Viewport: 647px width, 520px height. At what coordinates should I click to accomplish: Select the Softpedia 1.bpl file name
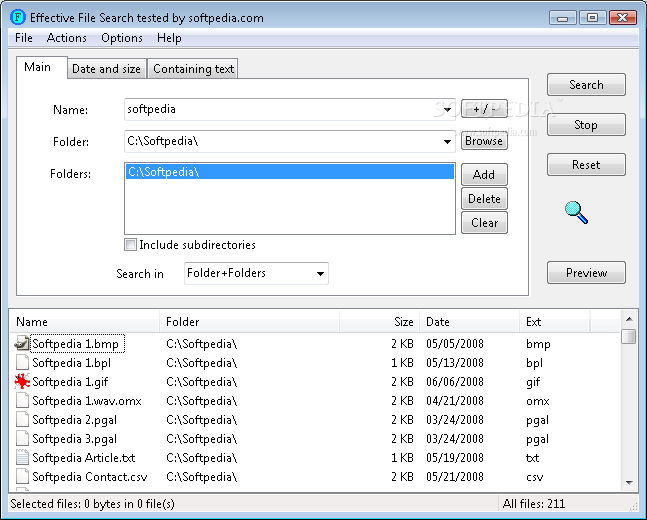pyautogui.click(x=71, y=362)
